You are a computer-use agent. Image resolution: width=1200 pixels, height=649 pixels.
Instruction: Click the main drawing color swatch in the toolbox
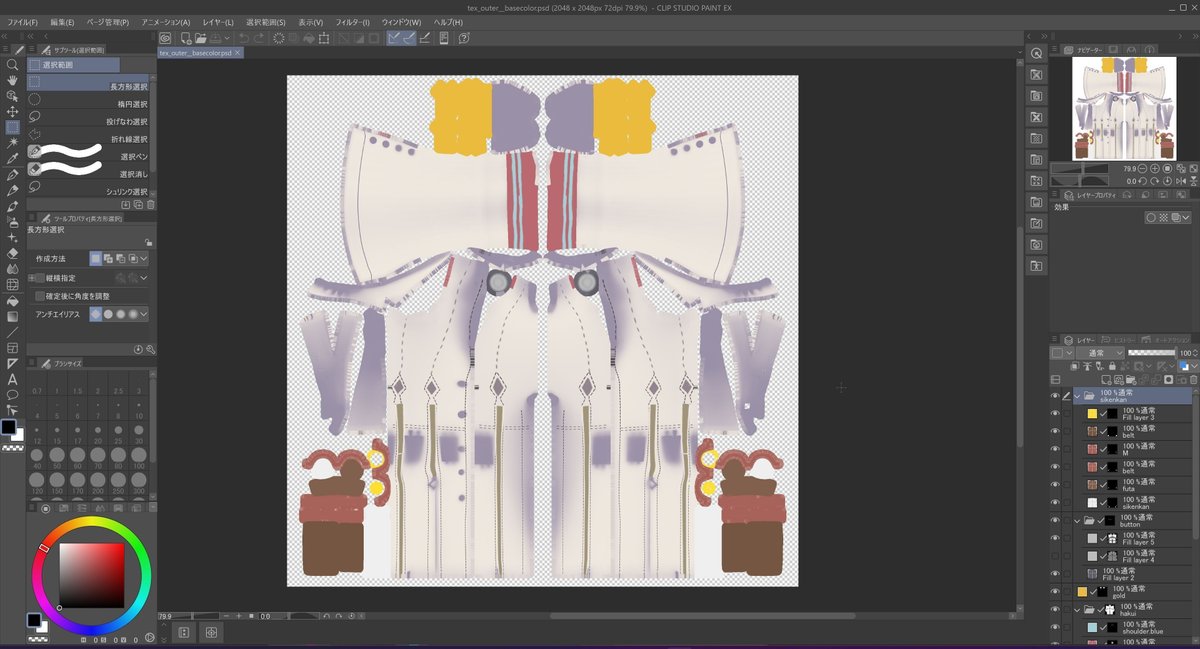(x=8, y=427)
